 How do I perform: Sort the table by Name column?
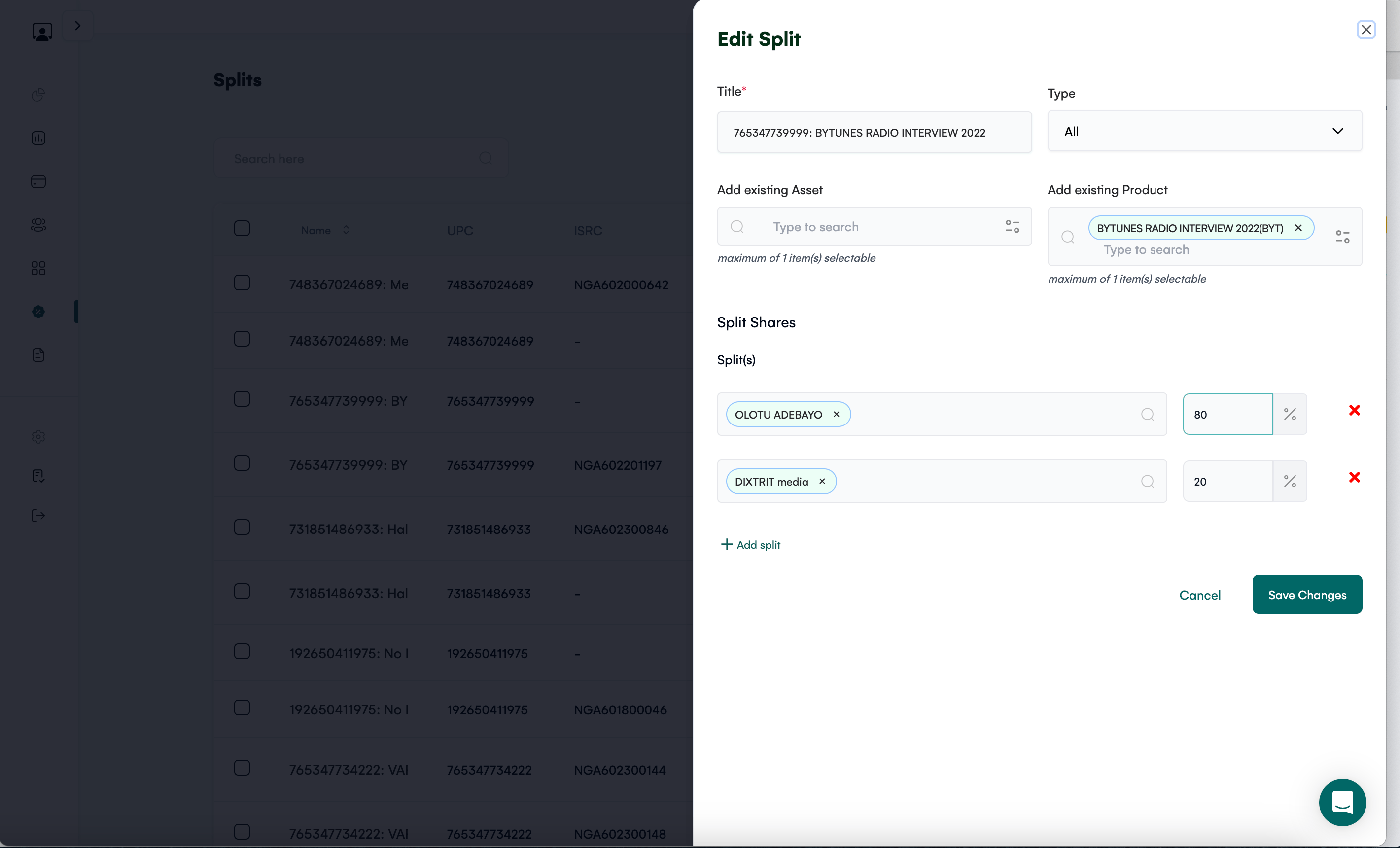tap(325, 230)
